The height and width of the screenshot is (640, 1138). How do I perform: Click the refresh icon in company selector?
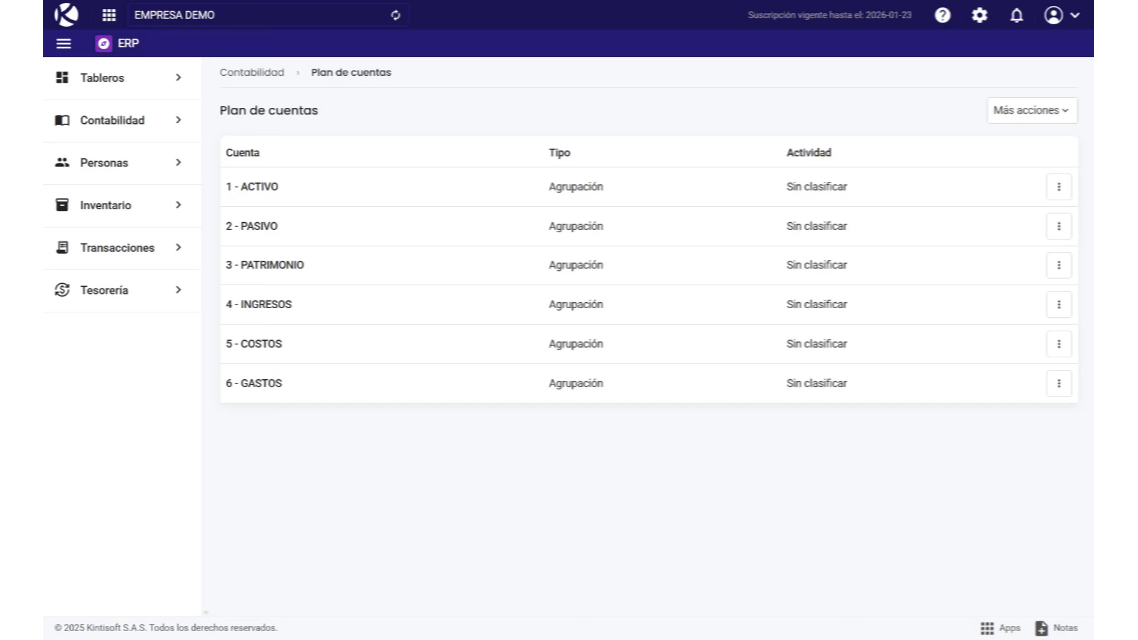[x=395, y=15]
